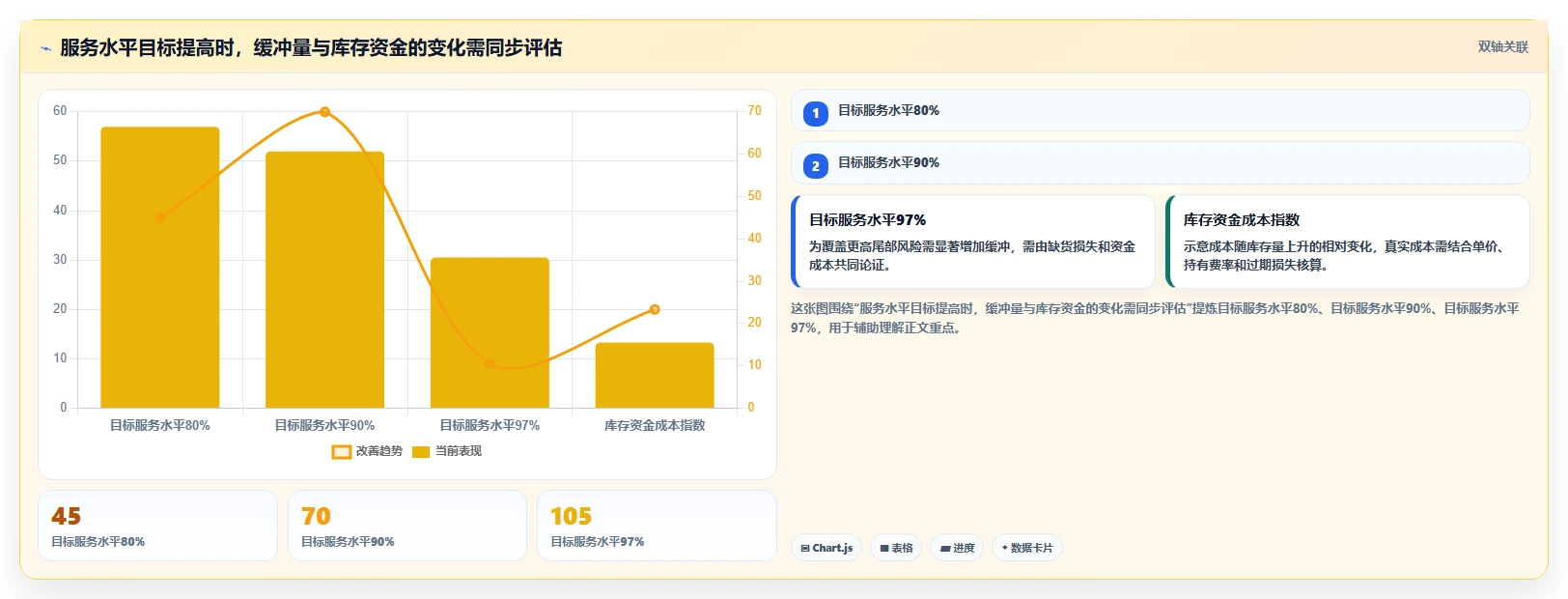Toggle the 改善趋势 legend entry
1568x599 pixels.
pyautogui.click(x=367, y=451)
